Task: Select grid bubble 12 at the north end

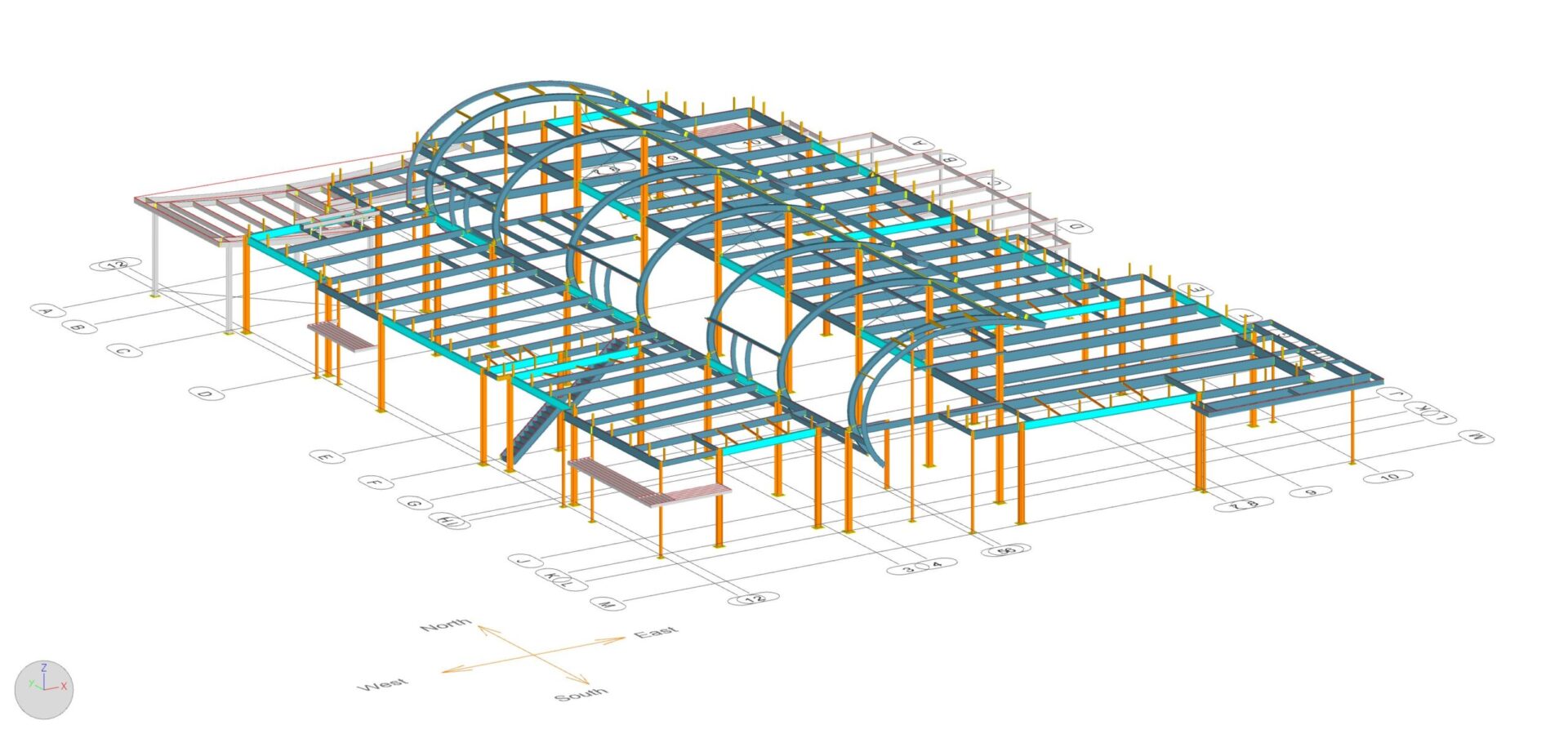Action: (117, 265)
